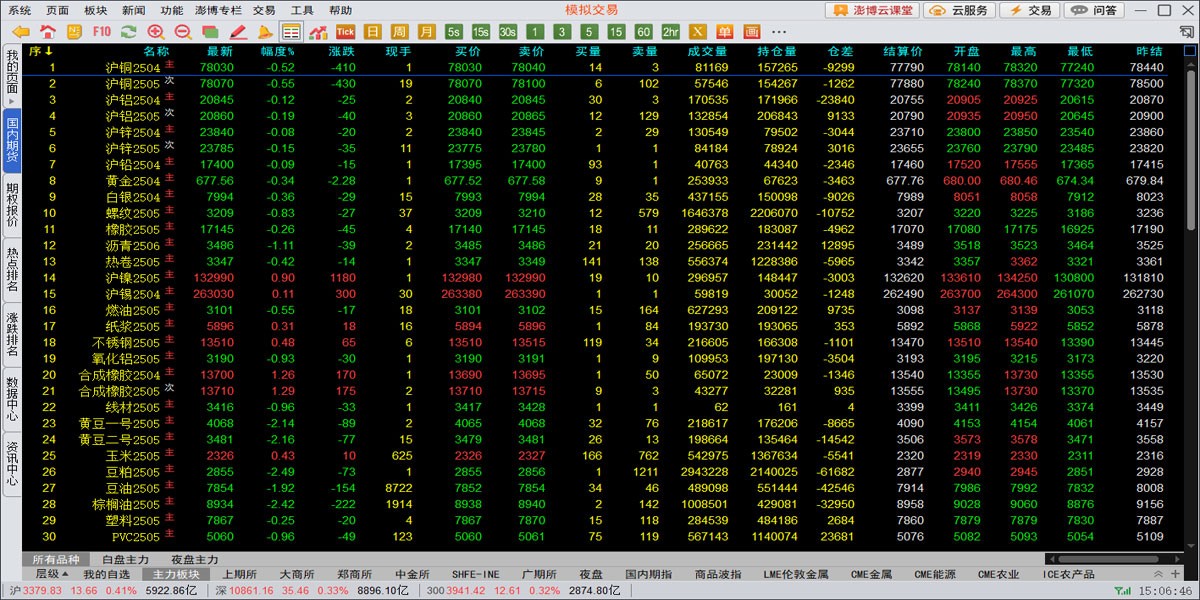This screenshot has height=600, width=1200.
Task: Switch to the 2hr period chart
Action: [x=671, y=31]
